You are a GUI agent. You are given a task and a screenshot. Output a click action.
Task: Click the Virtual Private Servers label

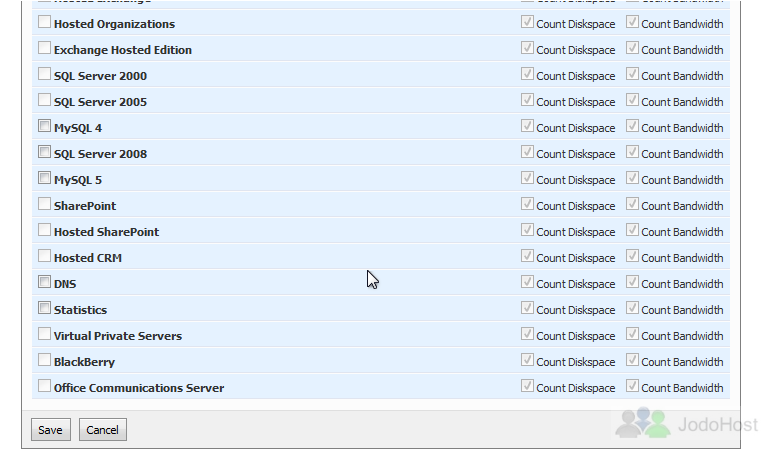click(118, 336)
